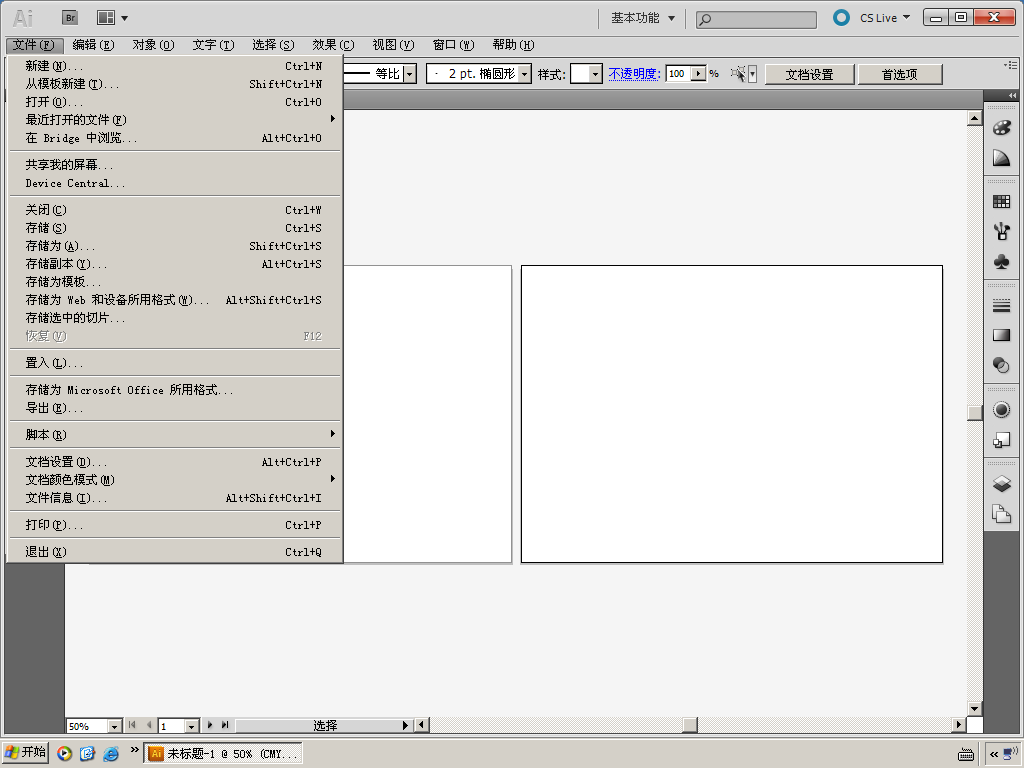Click the opacity 100 value field

click(x=679, y=74)
